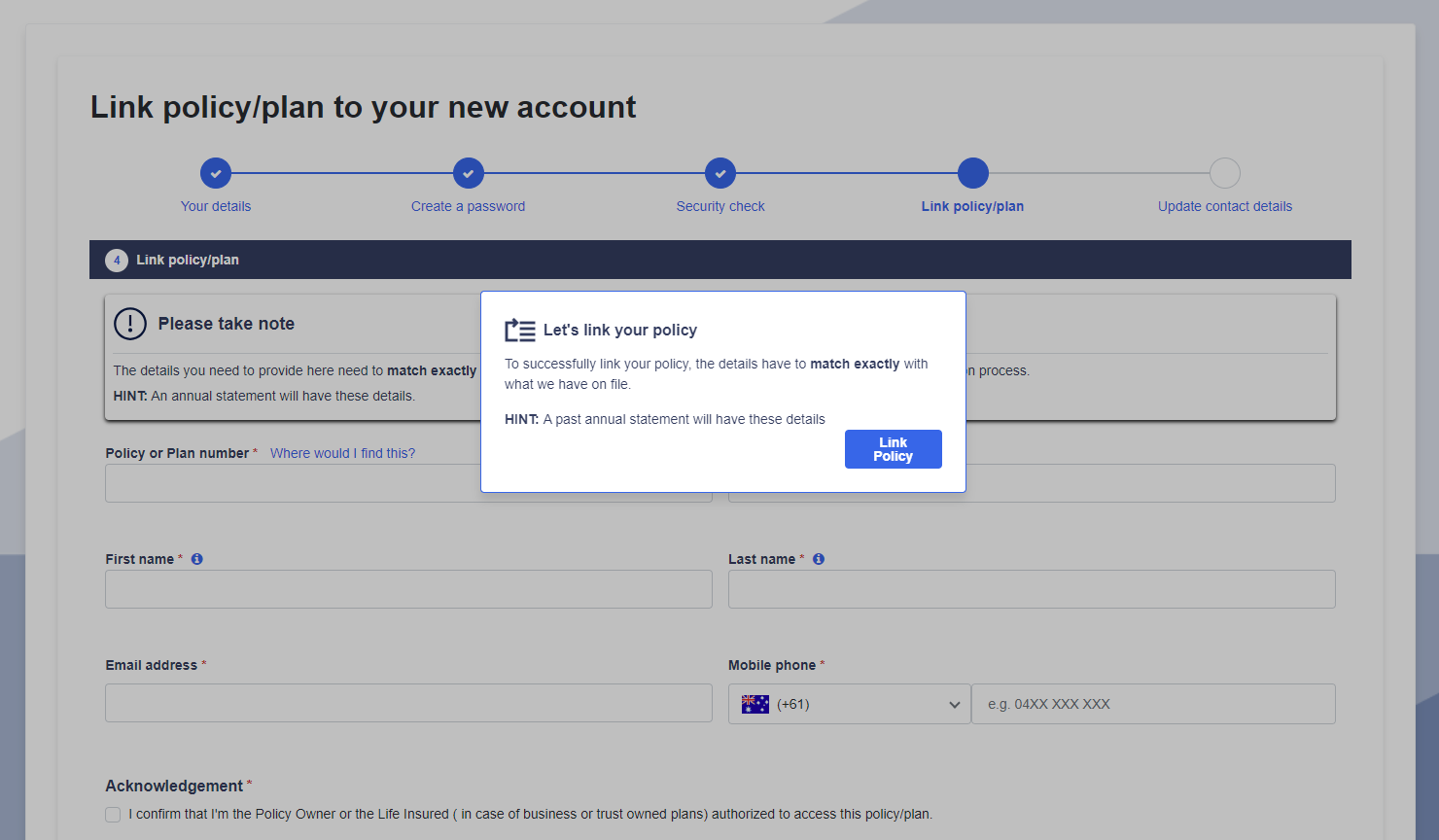Click the number 4 badge in the header
Viewport: 1439px width, 840px height.
coord(117,260)
